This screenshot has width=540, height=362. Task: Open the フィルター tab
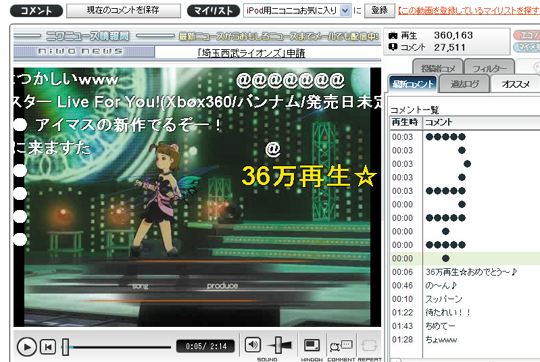489,68
